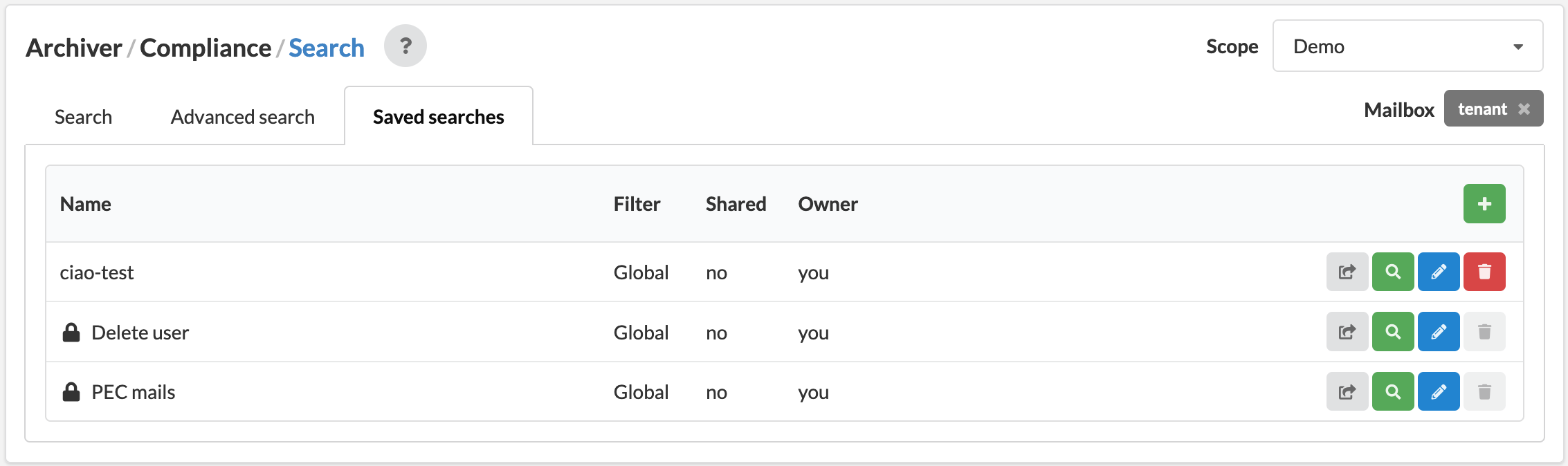The image size is (1568, 466).
Task: Remove the tenant mailbox tag
Action: coord(1524,109)
